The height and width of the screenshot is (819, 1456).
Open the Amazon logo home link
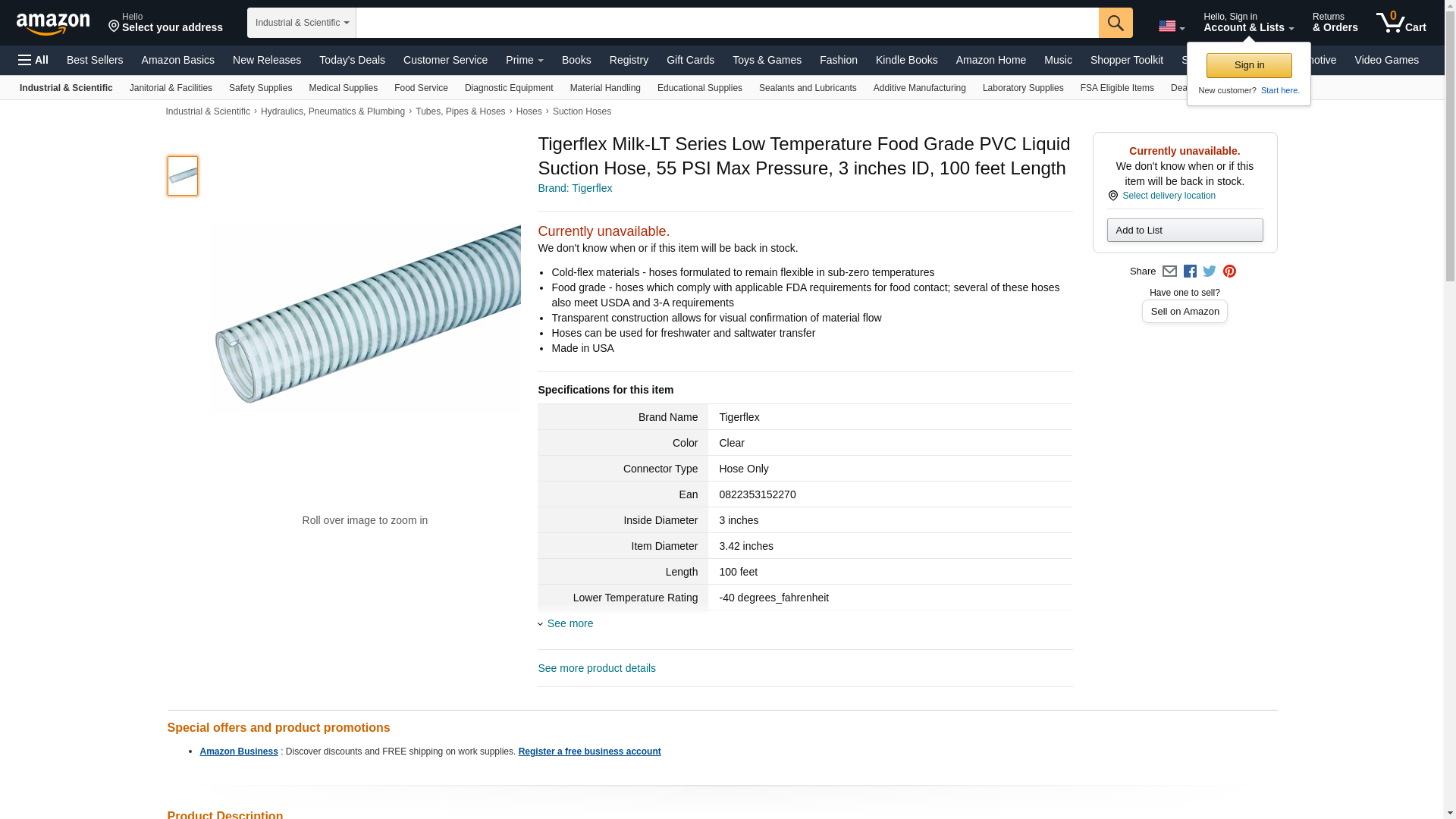click(53, 24)
